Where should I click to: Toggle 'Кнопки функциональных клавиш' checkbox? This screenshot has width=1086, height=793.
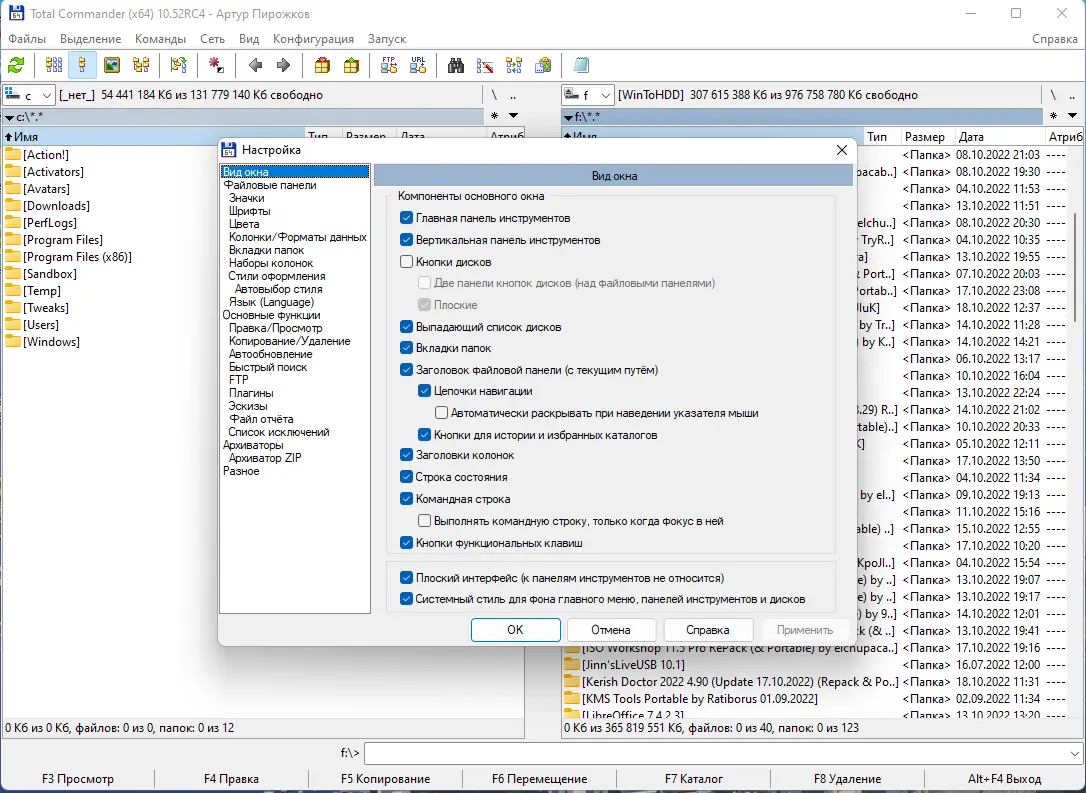(x=407, y=543)
